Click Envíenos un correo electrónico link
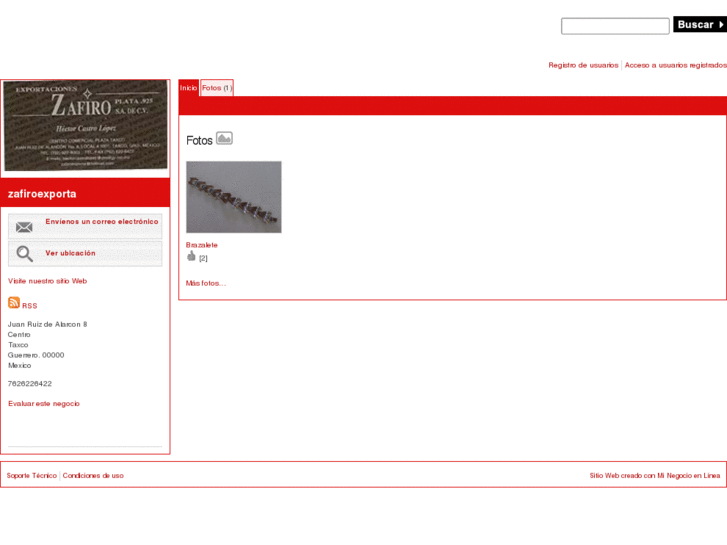Image resolution: width=727 pixels, height=545 pixels. click(102, 222)
